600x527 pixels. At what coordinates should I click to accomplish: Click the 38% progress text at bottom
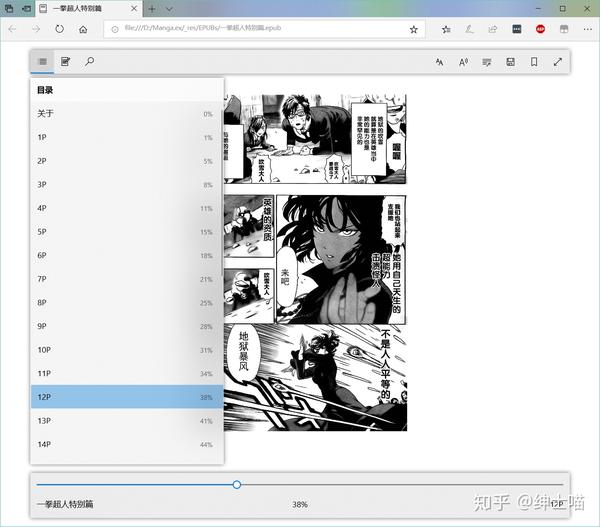tap(300, 504)
